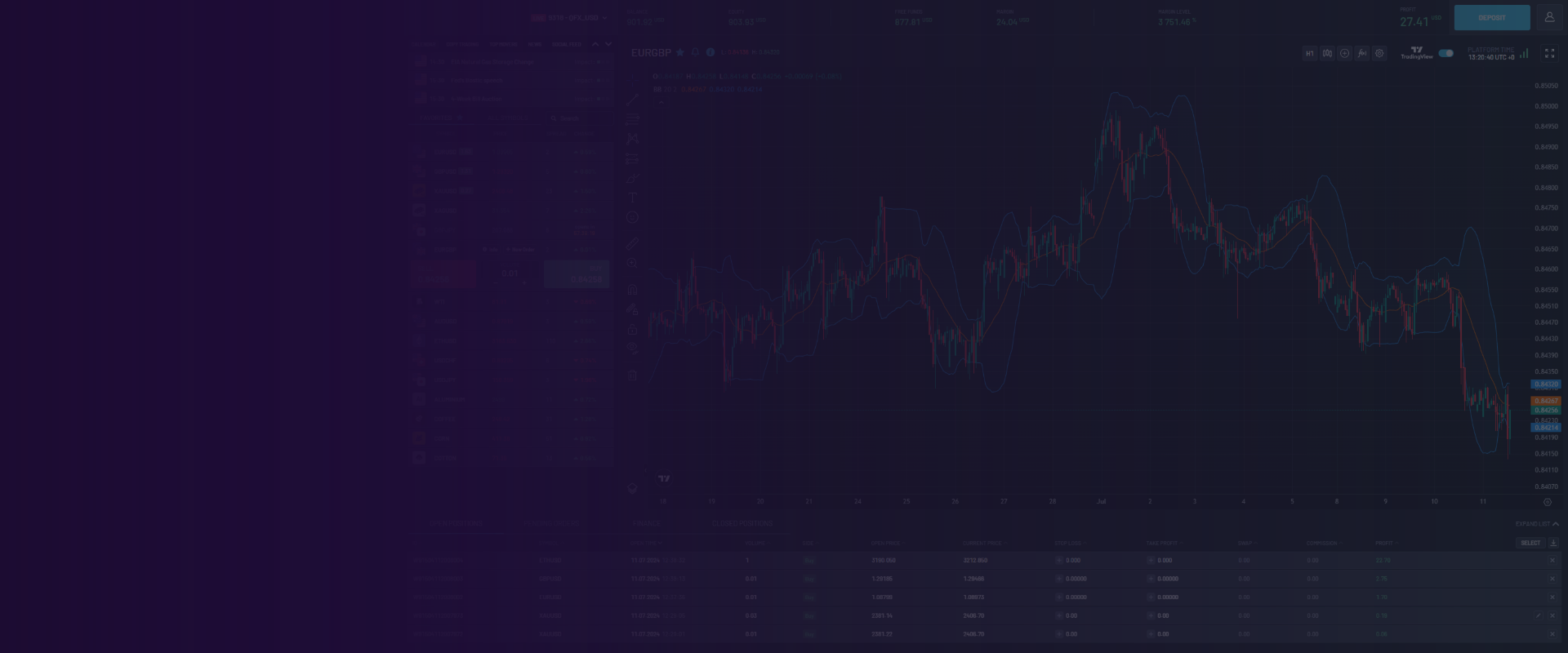Open the indicators f(x) menu
Screen dimensions: 1568x653
point(1361,53)
